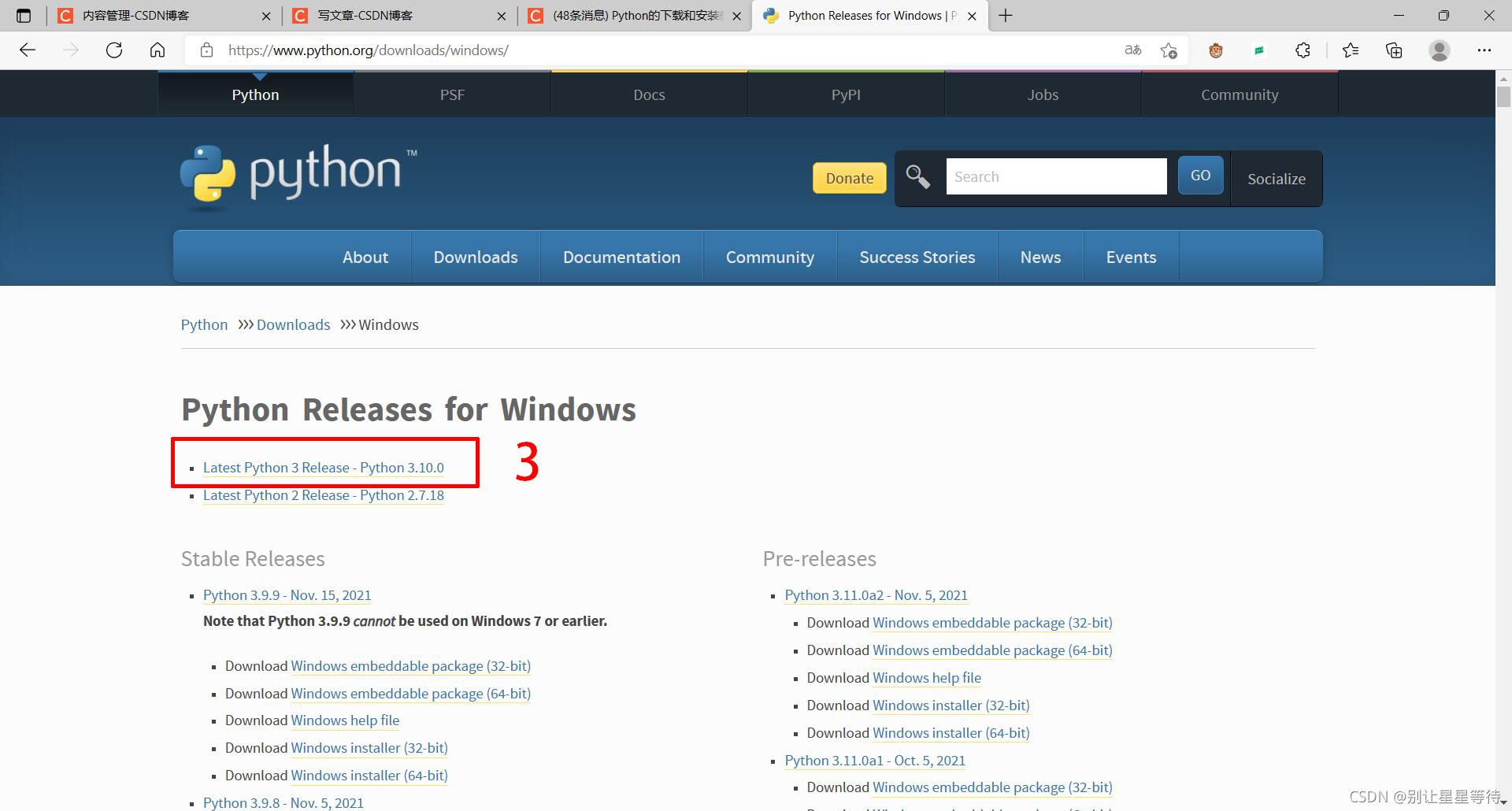
Task: Open the translate page icon
Action: pos(1133,50)
